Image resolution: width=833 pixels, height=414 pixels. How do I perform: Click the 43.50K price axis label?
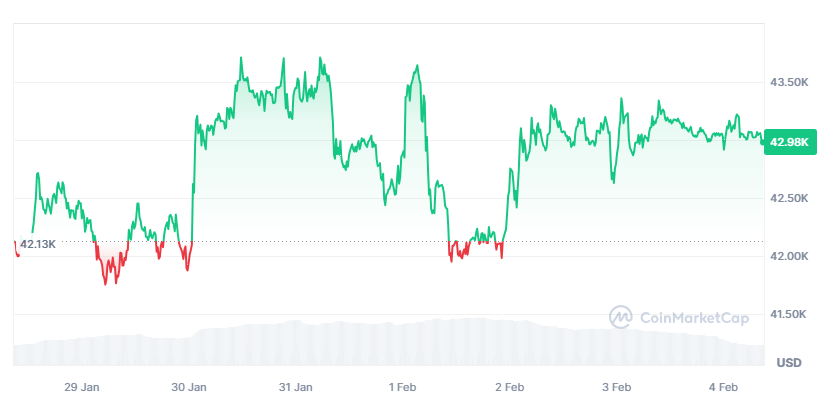791,82
